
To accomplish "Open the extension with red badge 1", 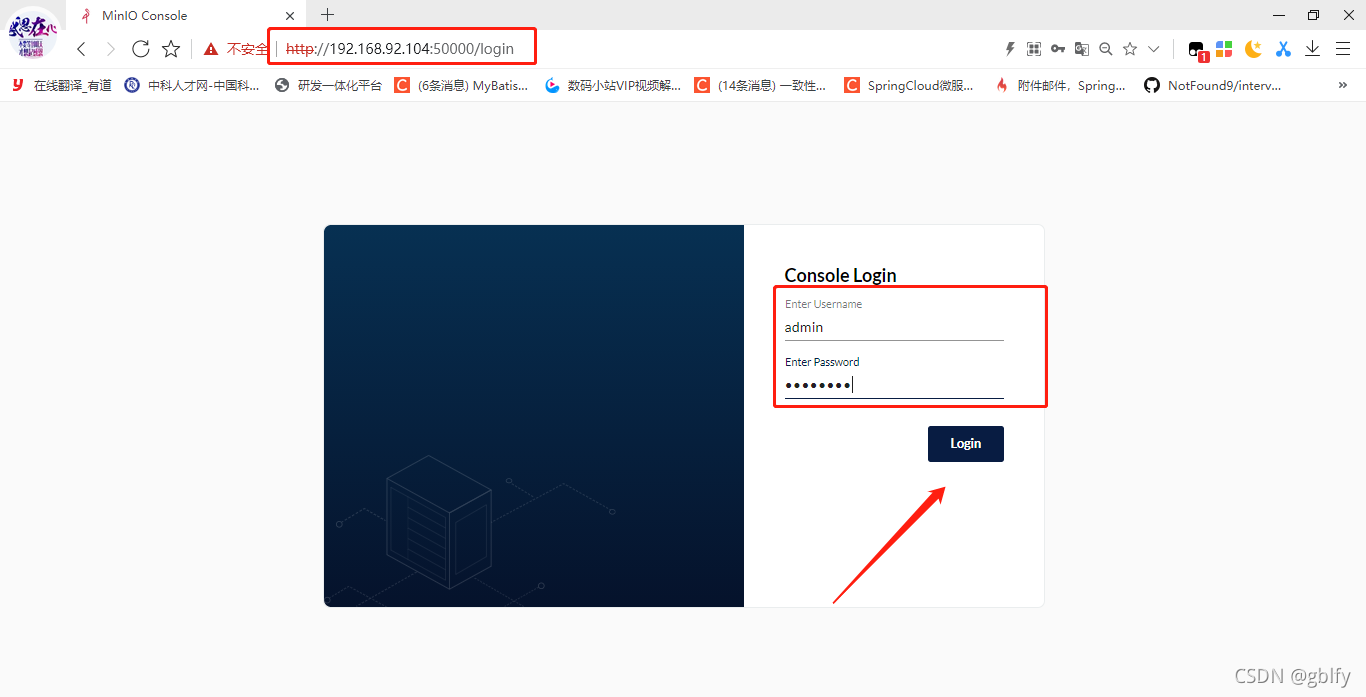I will coord(1197,50).
